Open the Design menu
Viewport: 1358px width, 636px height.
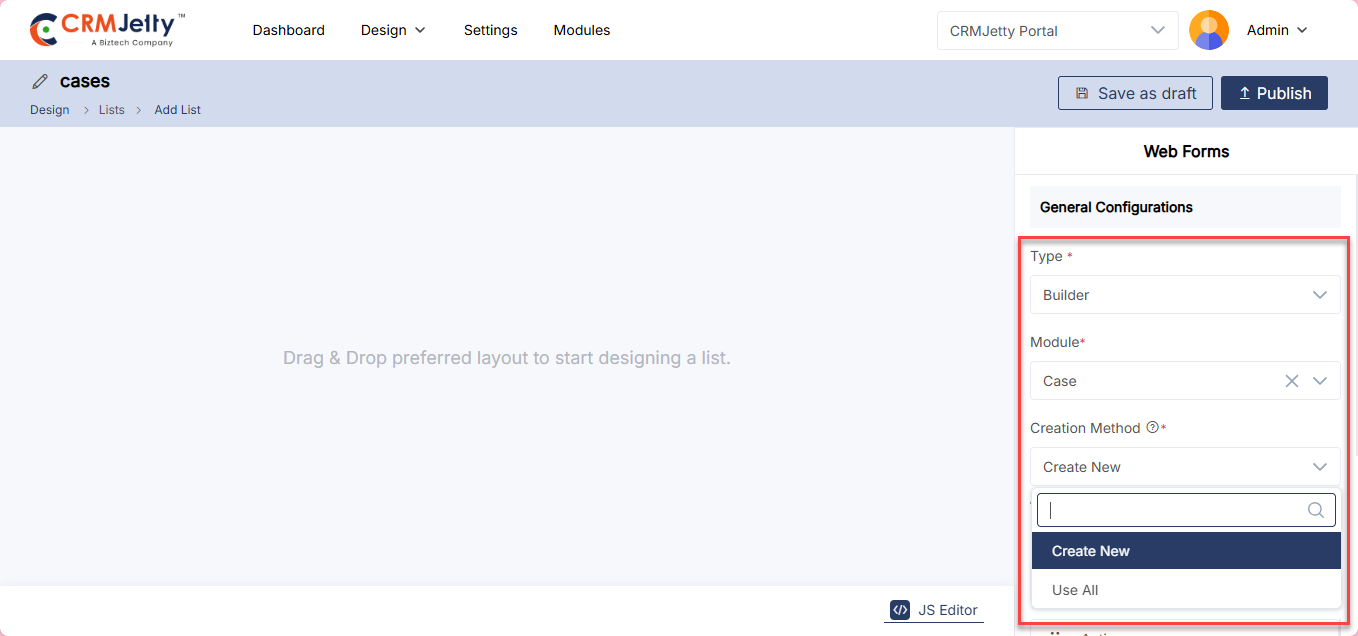pyautogui.click(x=393, y=30)
